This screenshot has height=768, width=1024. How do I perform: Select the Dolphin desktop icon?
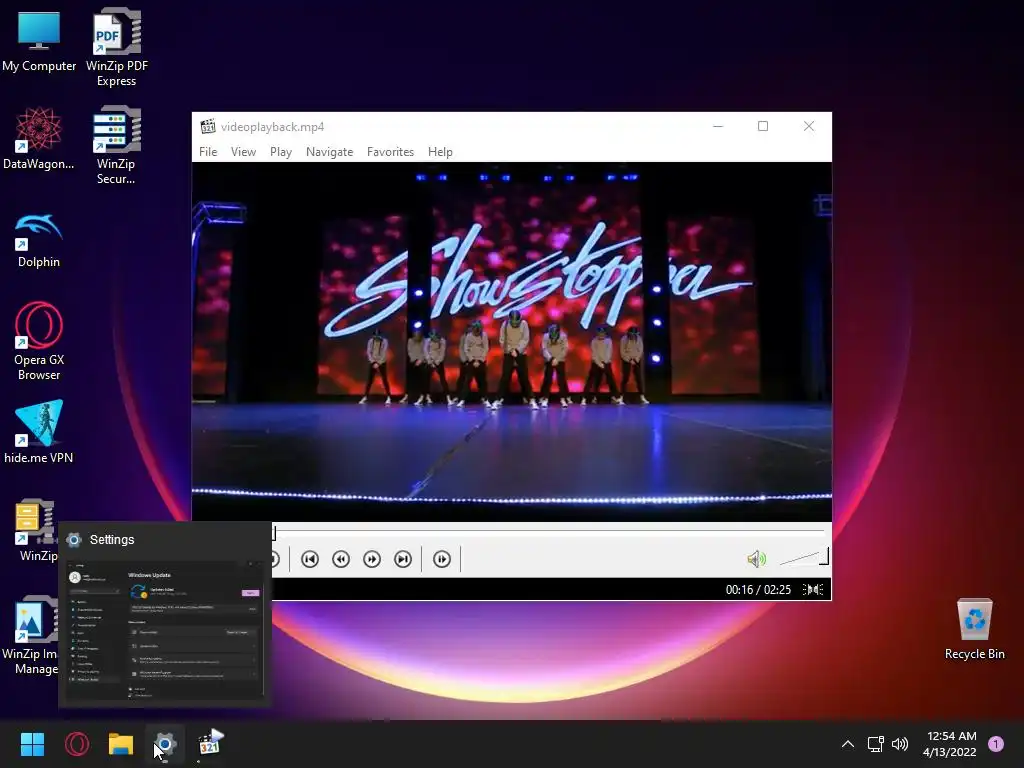click(x=39, y=240)
